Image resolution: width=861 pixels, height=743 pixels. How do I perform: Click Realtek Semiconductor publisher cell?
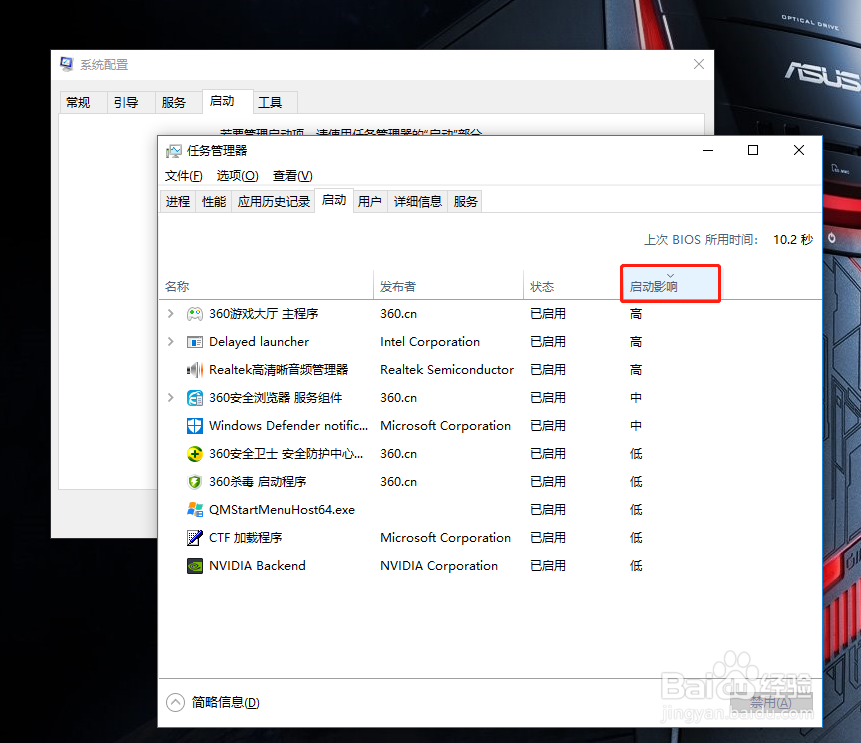pos(447,370)
